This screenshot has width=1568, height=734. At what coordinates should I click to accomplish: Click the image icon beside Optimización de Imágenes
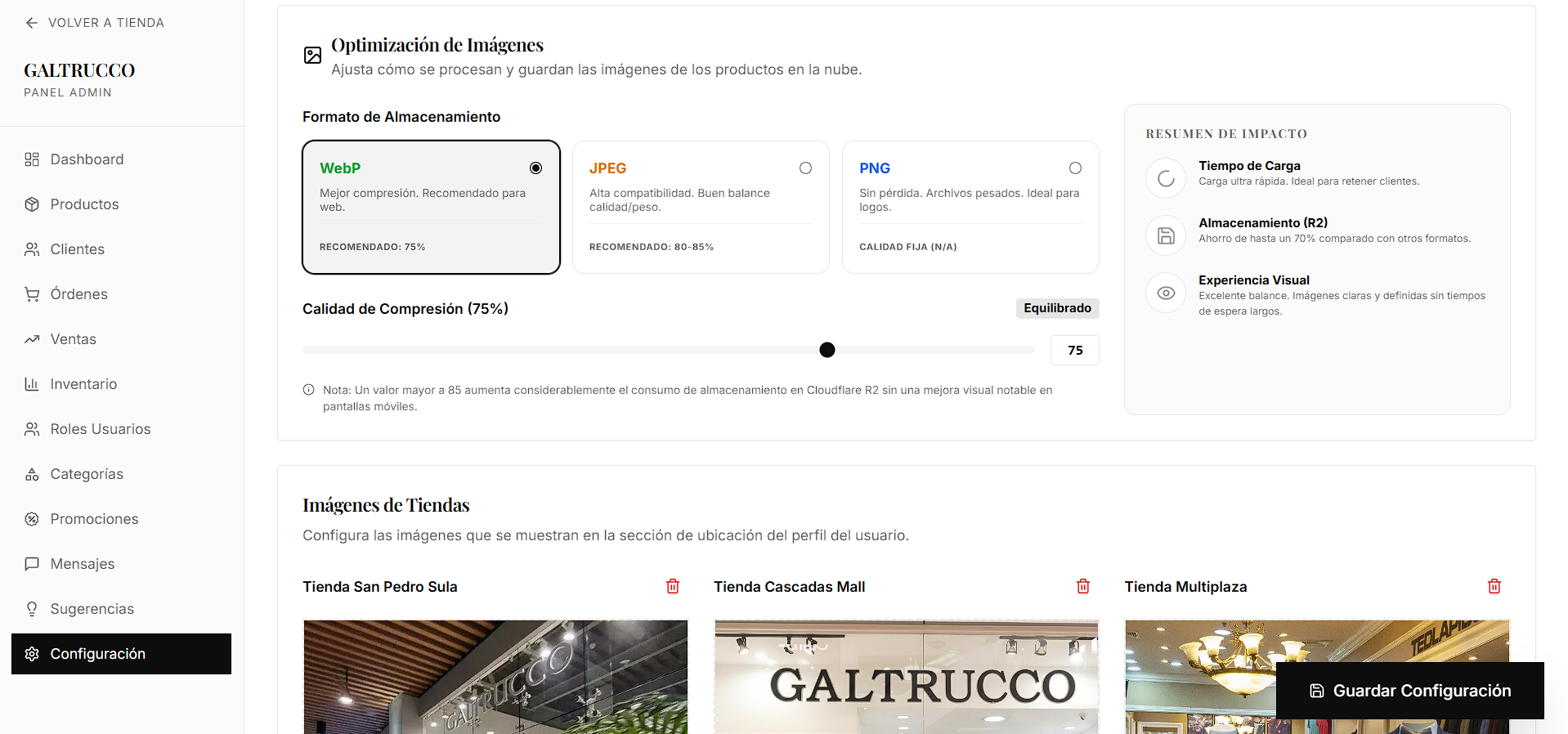(312, 55)
